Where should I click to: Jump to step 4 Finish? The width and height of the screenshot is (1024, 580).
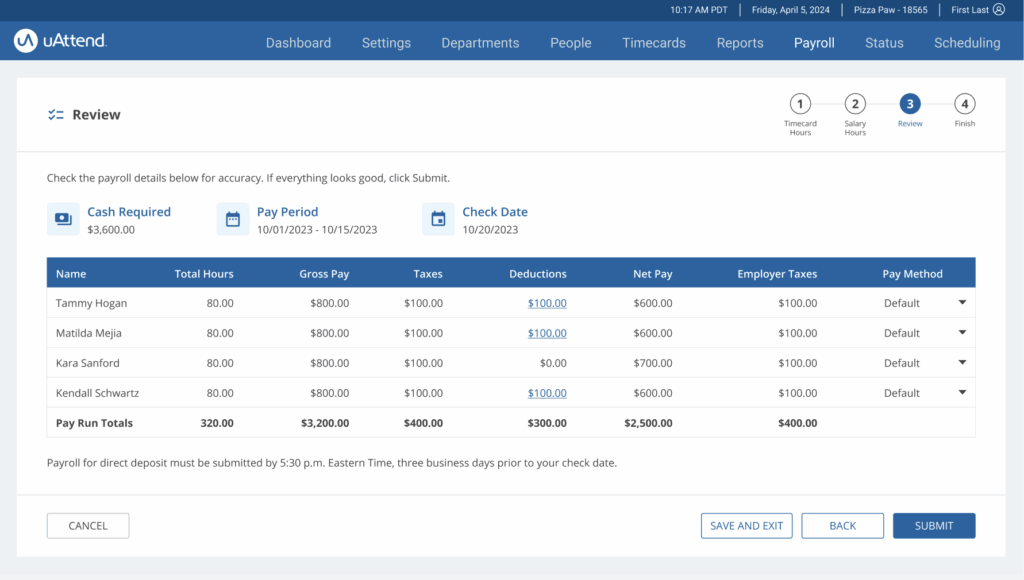coord(964,104)
